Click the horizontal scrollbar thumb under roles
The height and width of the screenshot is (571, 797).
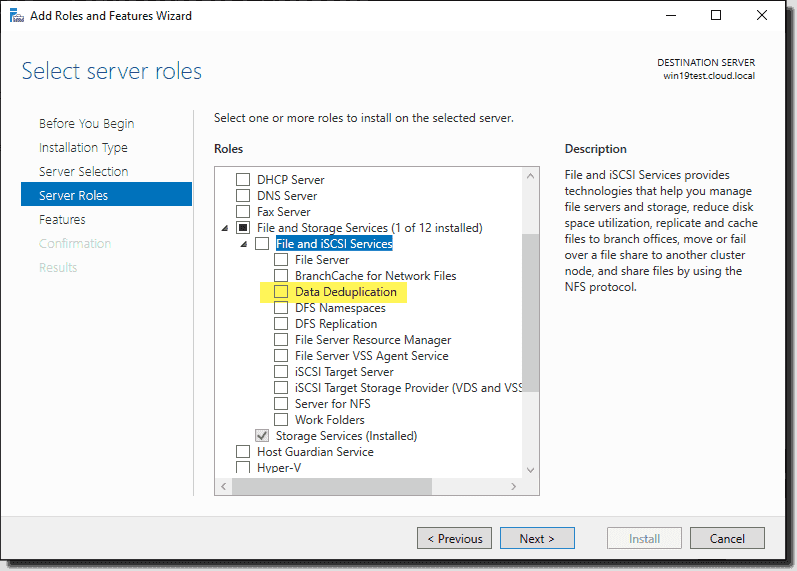332,487
